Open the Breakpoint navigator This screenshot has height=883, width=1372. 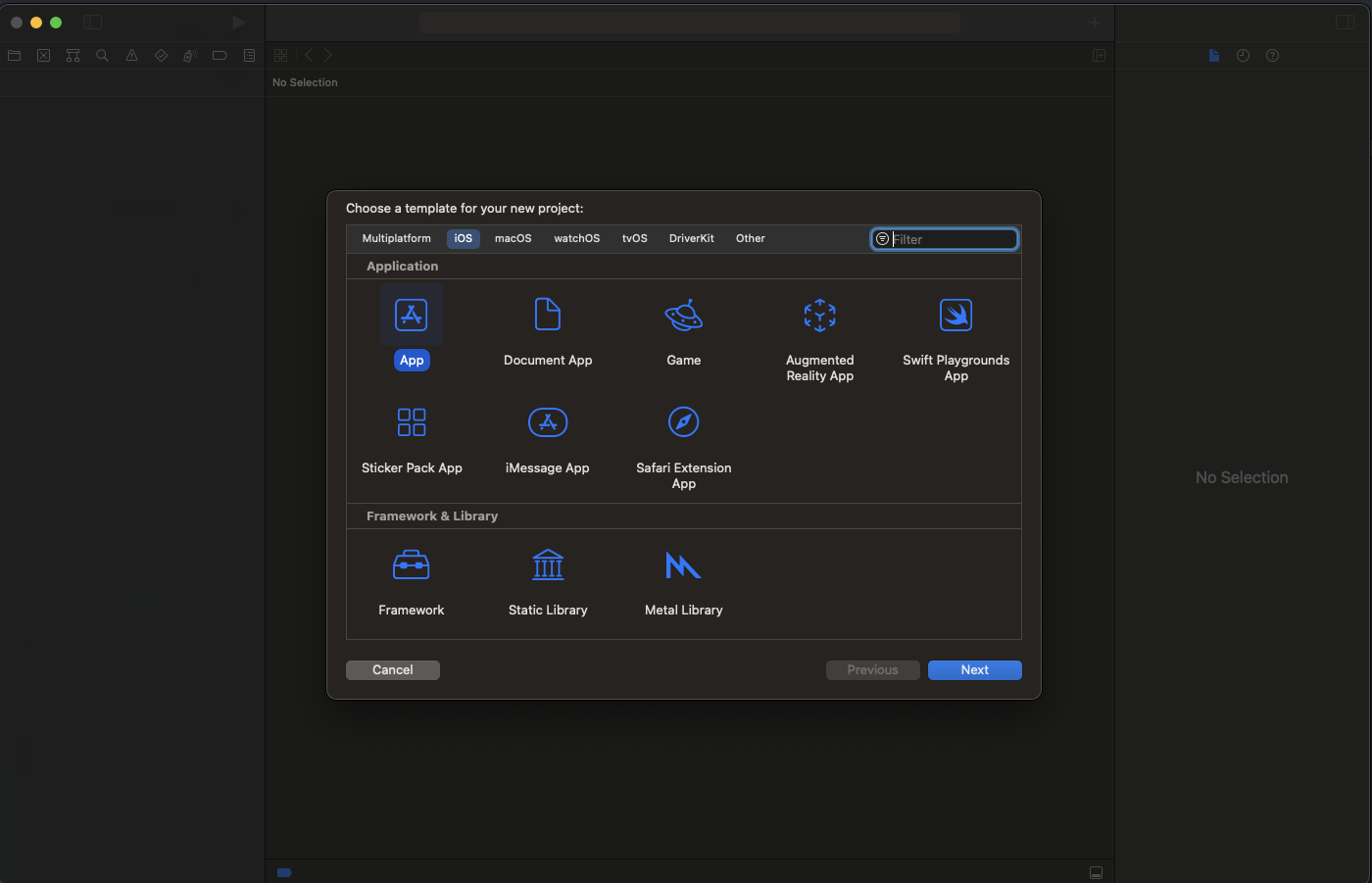(220, 56)
